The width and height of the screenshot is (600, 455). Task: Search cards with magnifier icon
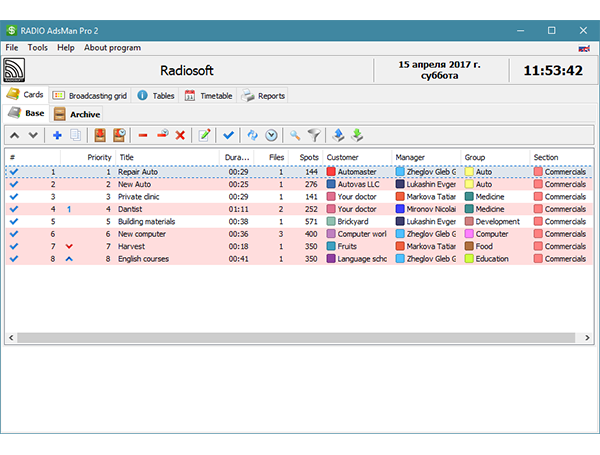295,135
